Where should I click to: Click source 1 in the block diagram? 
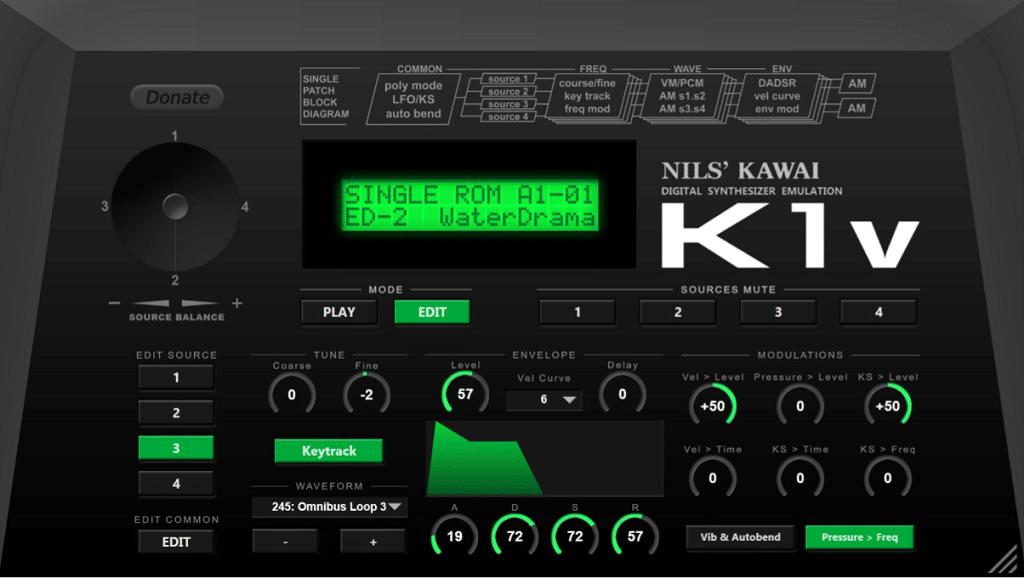tap(508, 78)
